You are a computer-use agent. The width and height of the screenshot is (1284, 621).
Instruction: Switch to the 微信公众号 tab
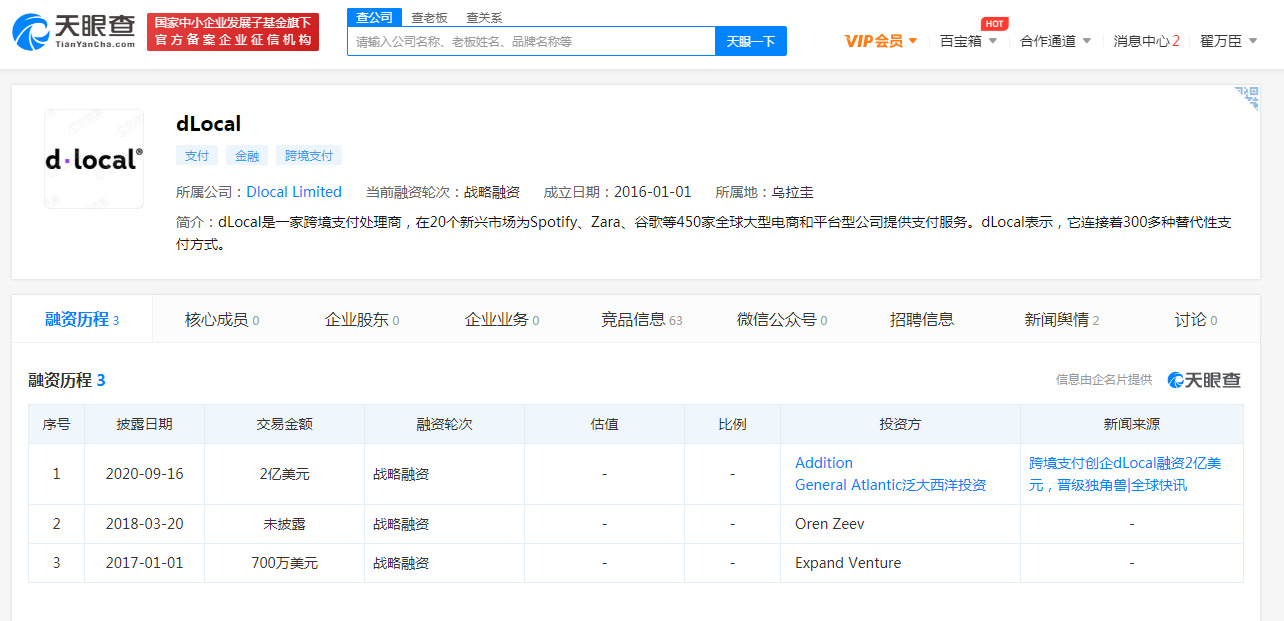pyautogui.click(x=782, y=319)
